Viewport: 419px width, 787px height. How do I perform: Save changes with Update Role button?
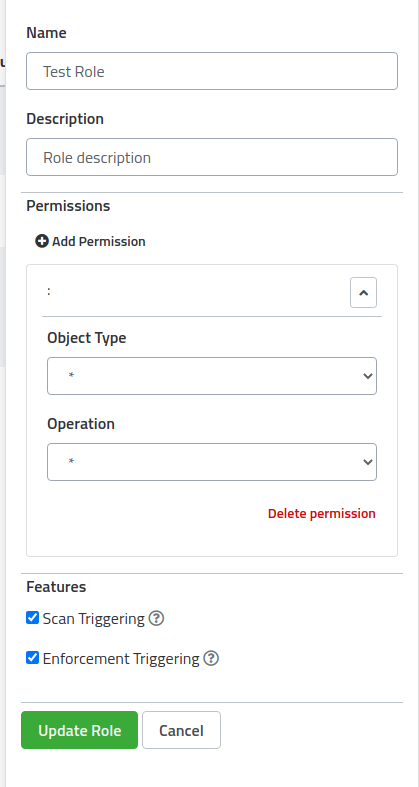(x=79, y=730)
